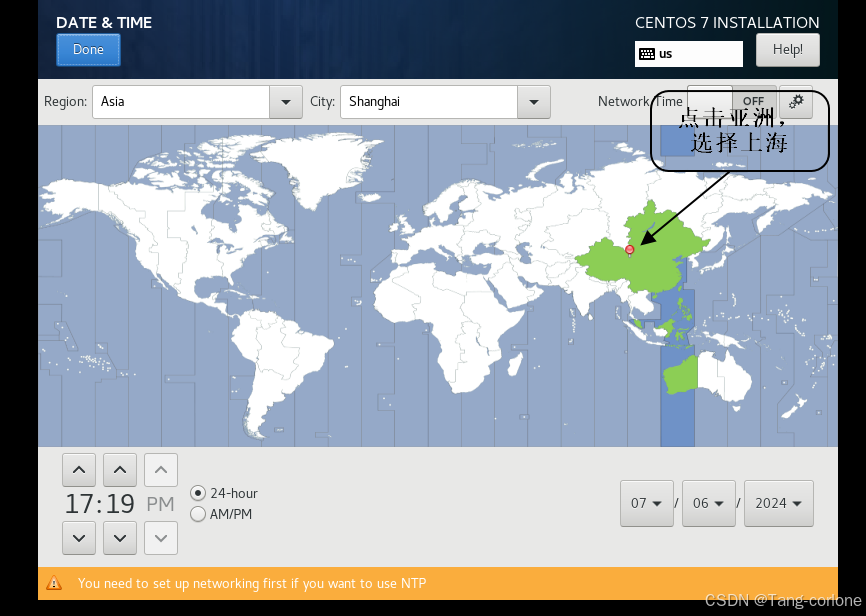
Task: Click the 19 minutes value
Action: coord(120,504)
